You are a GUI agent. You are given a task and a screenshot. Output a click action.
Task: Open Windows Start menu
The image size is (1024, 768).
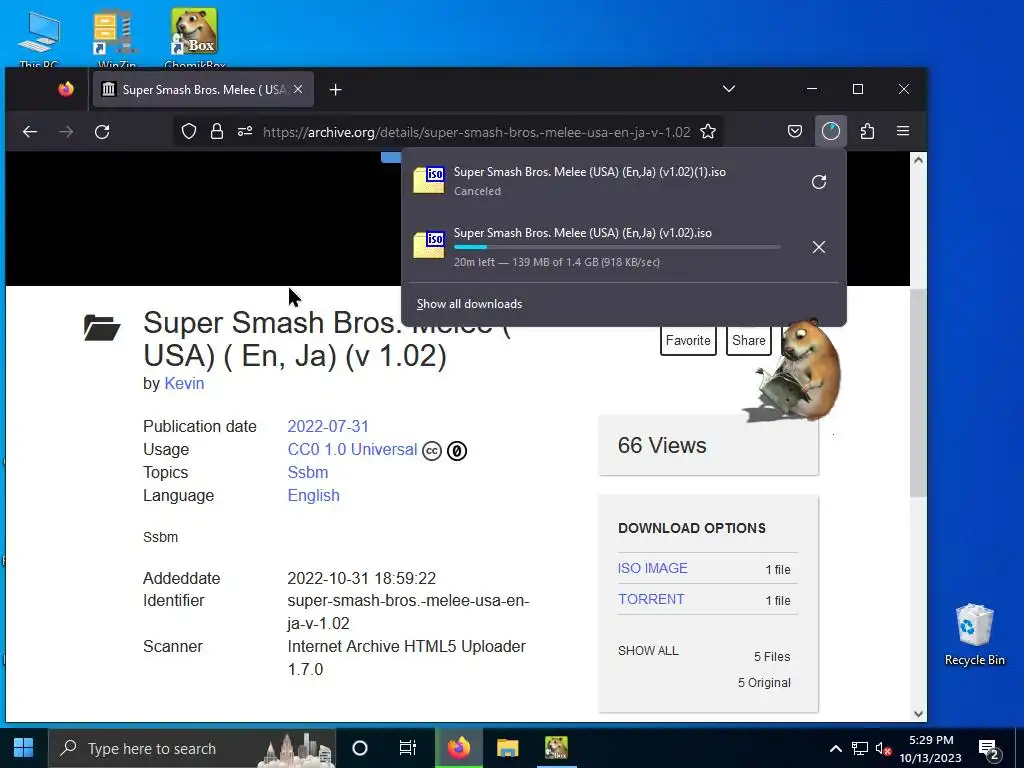tap(24, 748)
